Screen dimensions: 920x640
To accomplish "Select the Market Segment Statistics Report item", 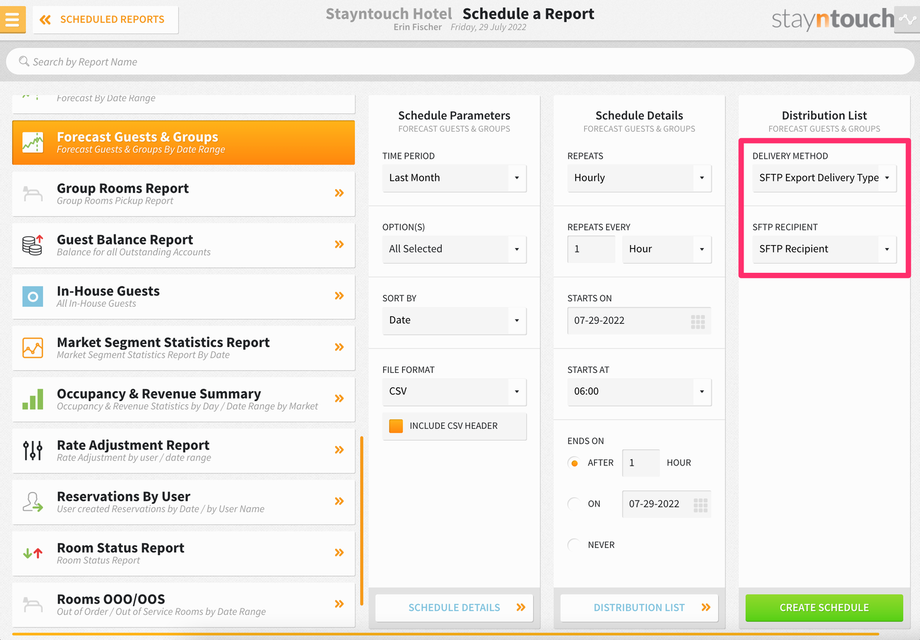I will (x=183, y=347).
